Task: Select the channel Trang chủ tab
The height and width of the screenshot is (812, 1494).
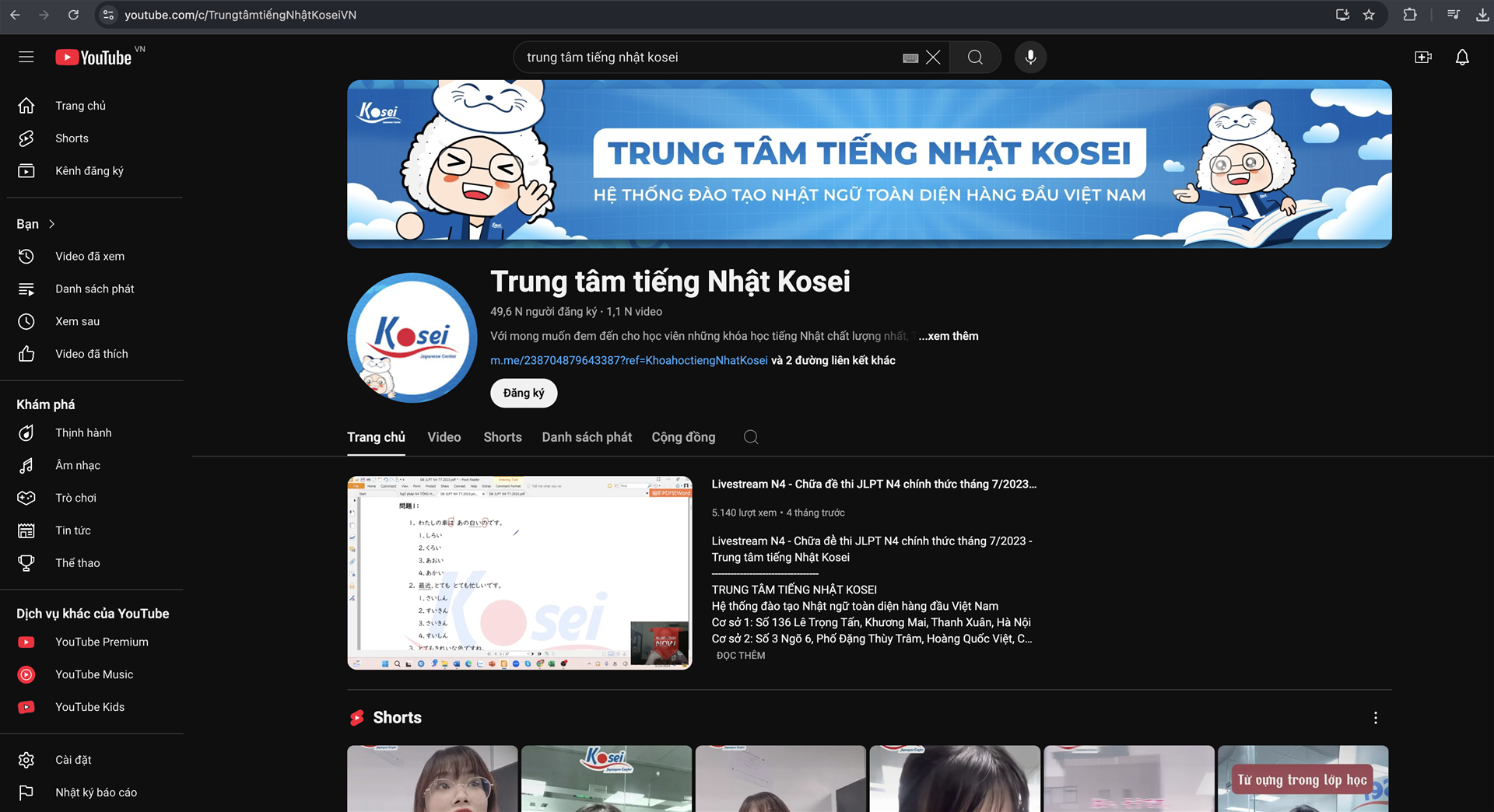Action: 376,437
